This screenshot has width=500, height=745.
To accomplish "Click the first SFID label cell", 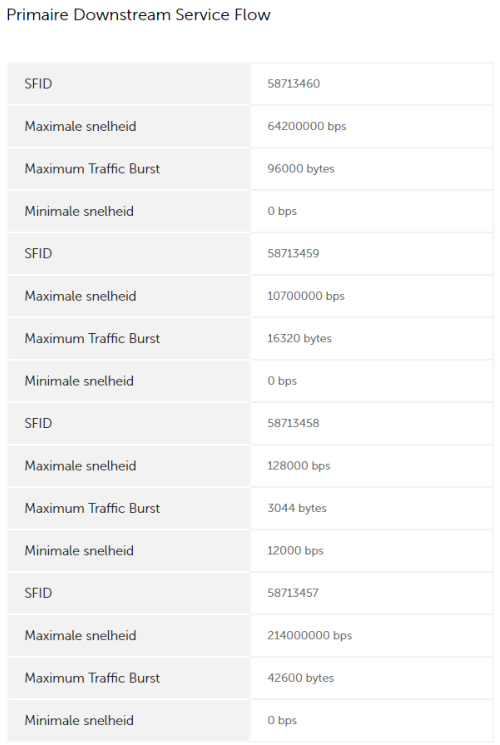I will (129, 84).
